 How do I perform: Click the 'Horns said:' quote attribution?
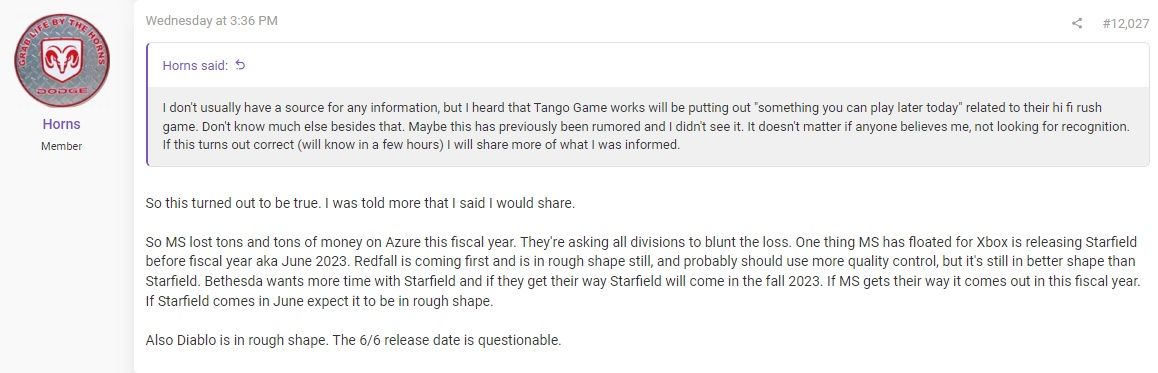[195, 66]
